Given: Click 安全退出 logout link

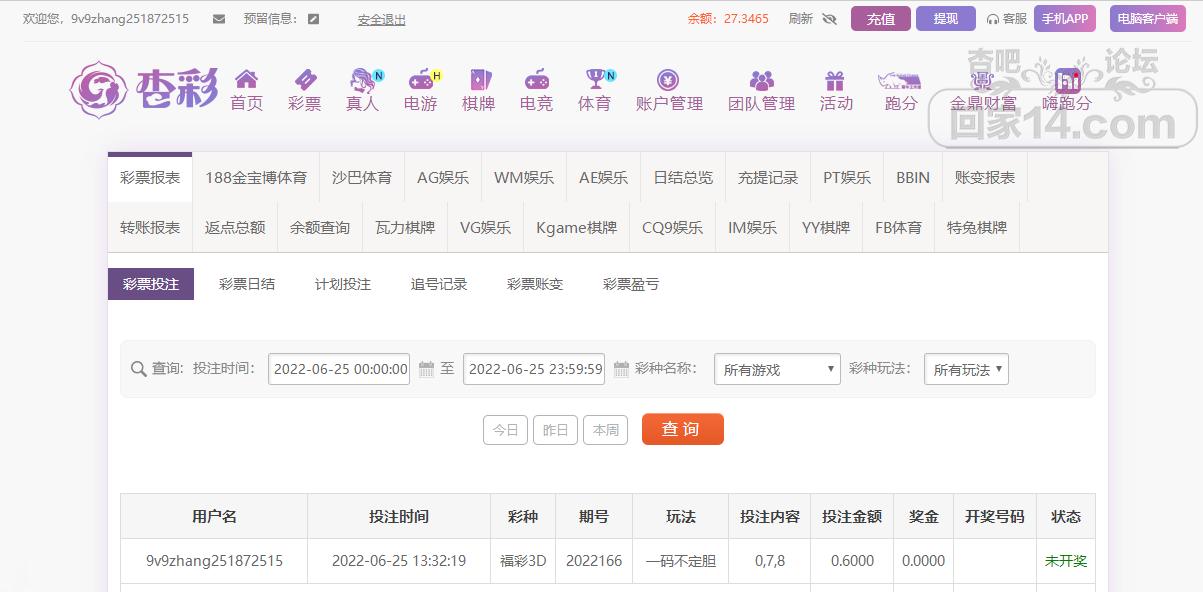Looking at the screenshot, I should [x=381, y=19].
